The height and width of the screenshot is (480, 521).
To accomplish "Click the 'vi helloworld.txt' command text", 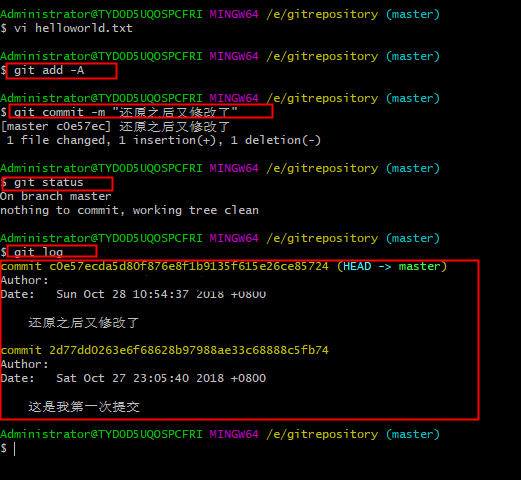I will point(73,28).
